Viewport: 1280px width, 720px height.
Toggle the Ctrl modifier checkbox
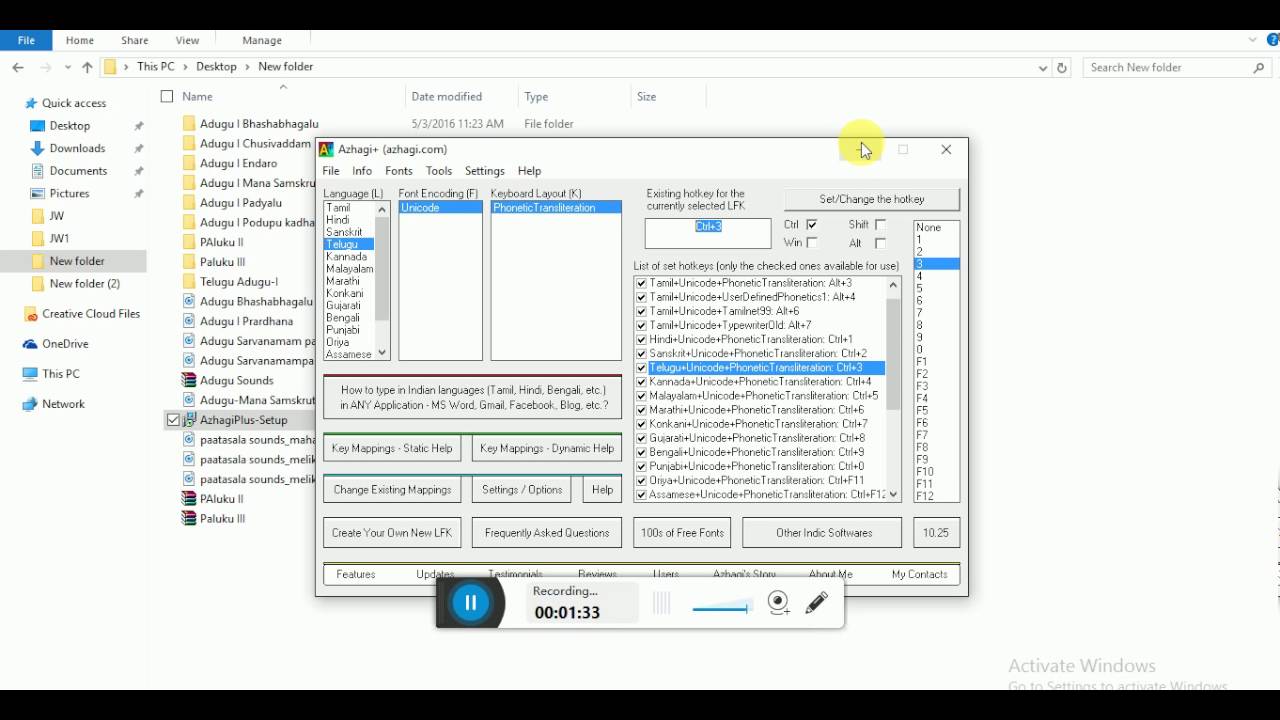point(812,225)
